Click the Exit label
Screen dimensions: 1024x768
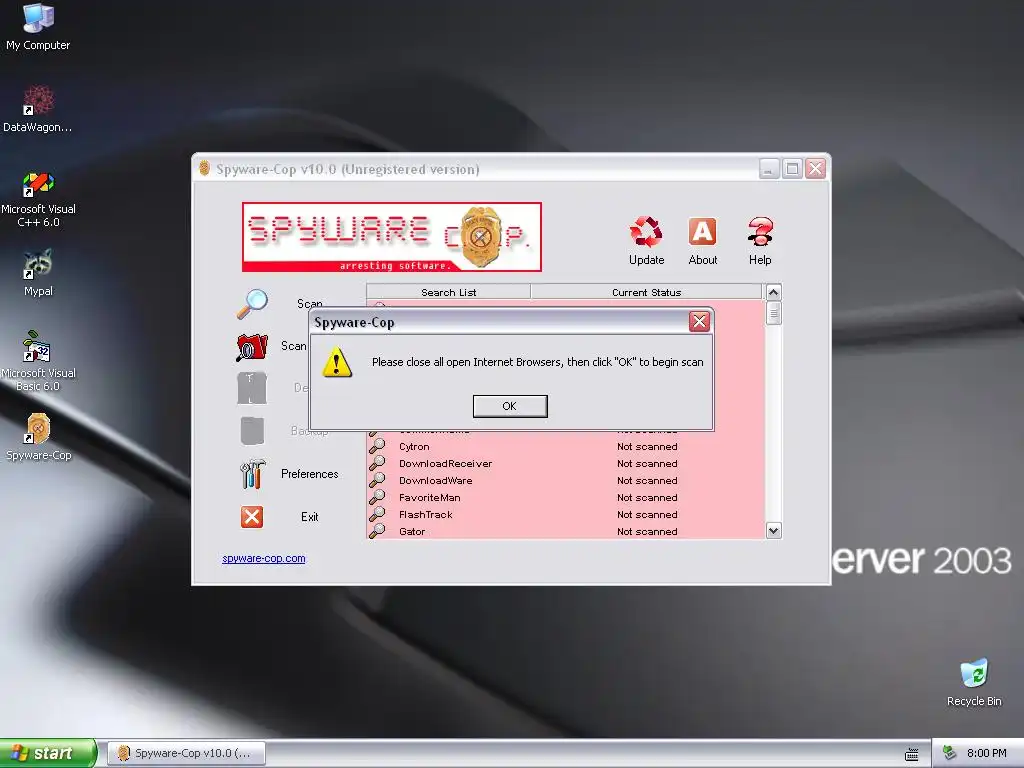310,517
